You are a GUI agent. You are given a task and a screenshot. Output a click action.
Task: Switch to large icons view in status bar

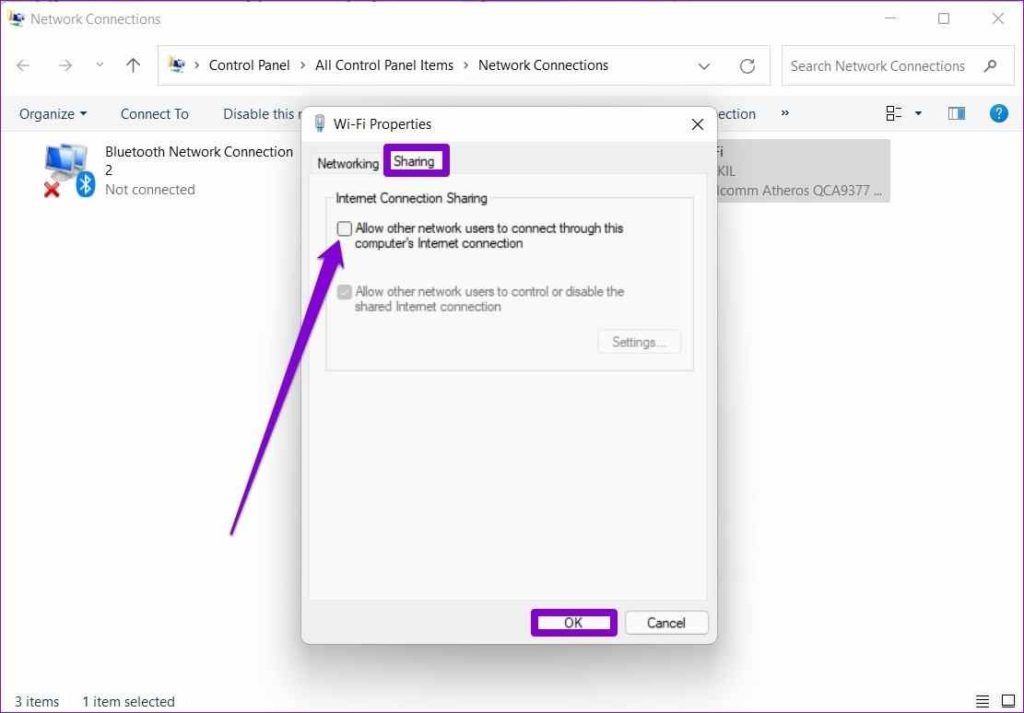1008,702
